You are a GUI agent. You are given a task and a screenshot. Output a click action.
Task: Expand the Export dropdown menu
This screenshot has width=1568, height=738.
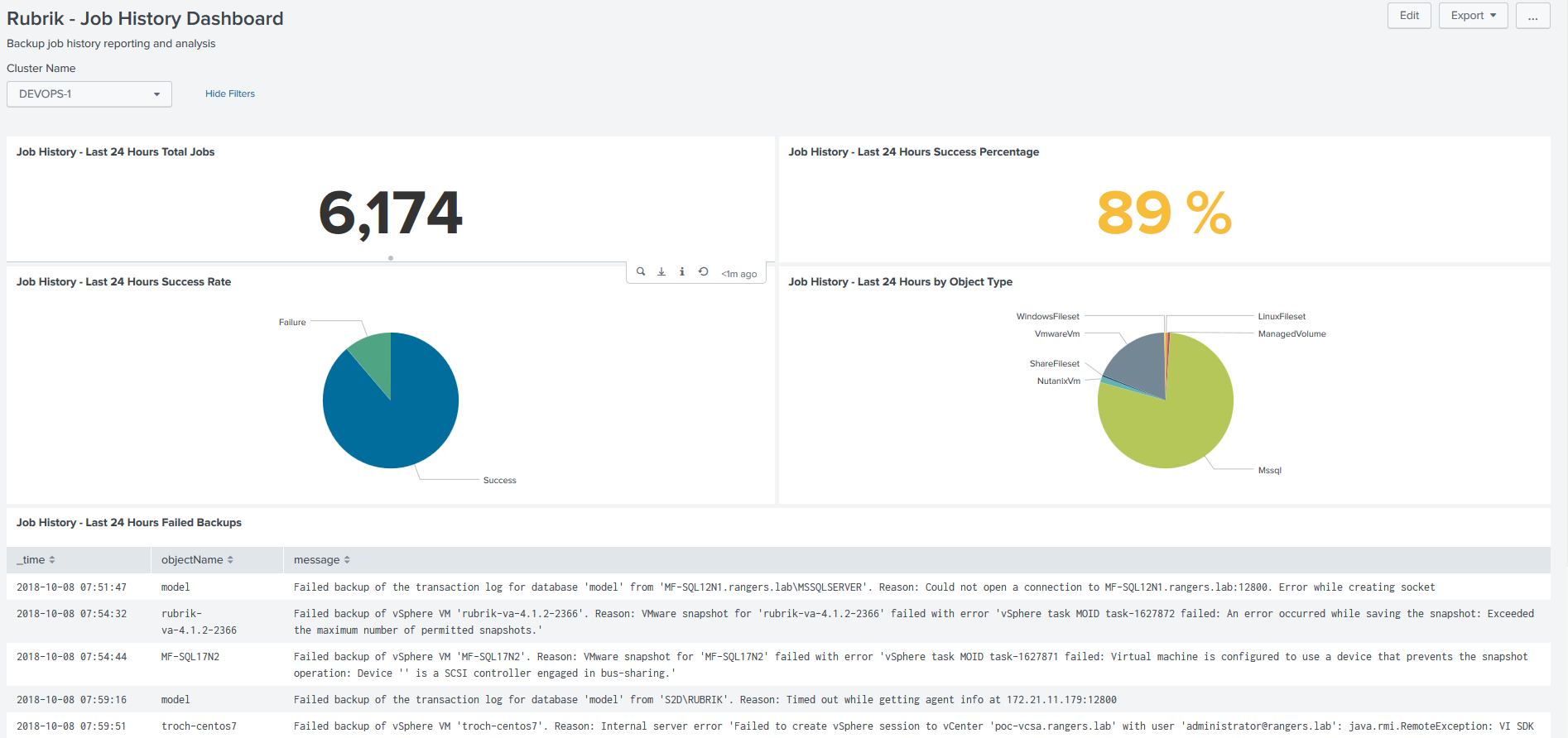(x=1474, y=16)
